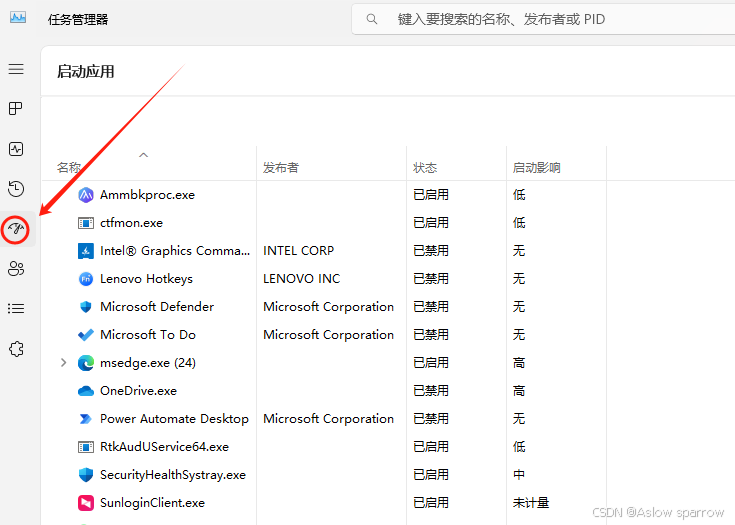
Task: Click 中 impact of SecurityHealthSystray.exe
Action: coord(519,475)
